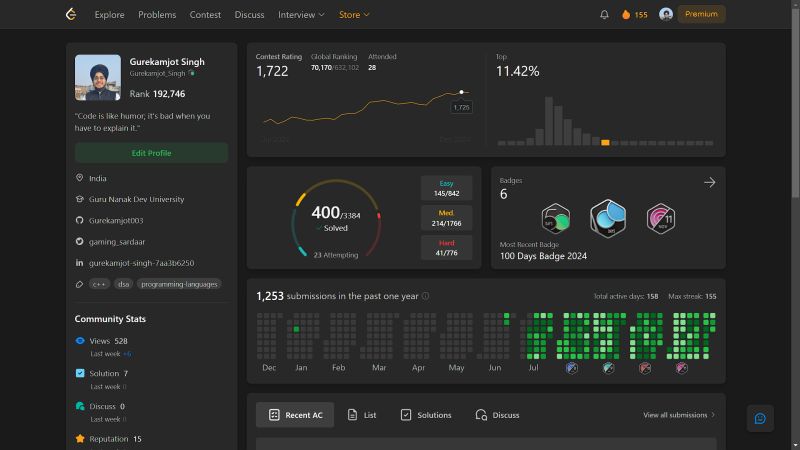The width and height of the screenshot is (800, 450).
Task: Click the Rank '192,746' text
Action: [x=169, y=94]
